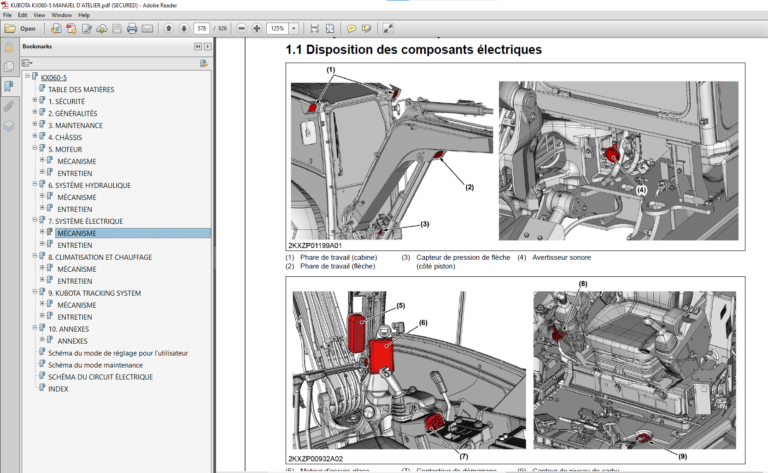Select SCHÉMA DU CIRCUIT ÉLECTRIQUE bookmark
The image size is (768, 473).
pyautogui.click(x=100, y=377)
